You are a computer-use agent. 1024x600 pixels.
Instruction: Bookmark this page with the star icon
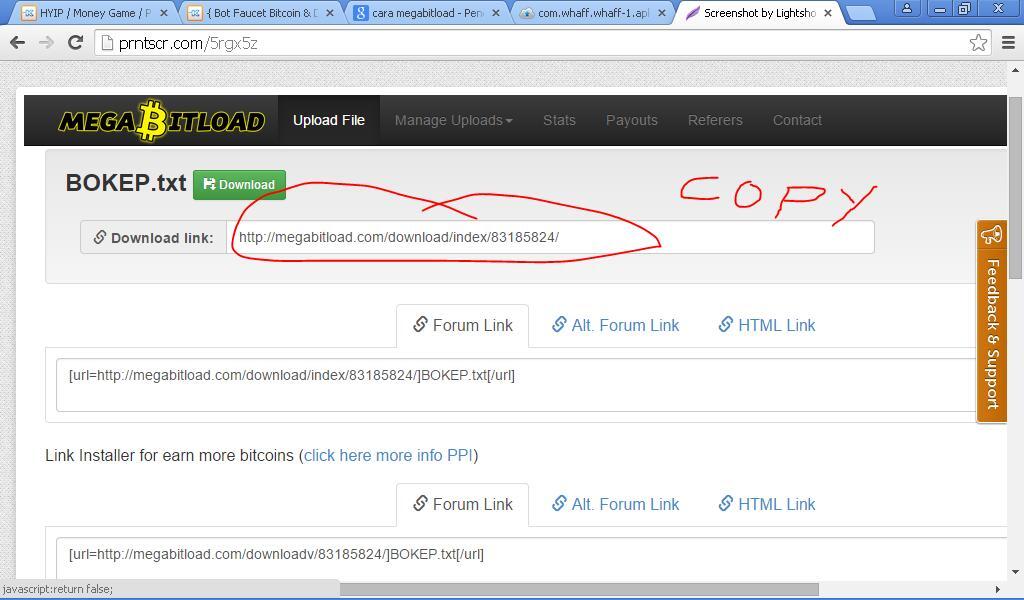[978, 43]
